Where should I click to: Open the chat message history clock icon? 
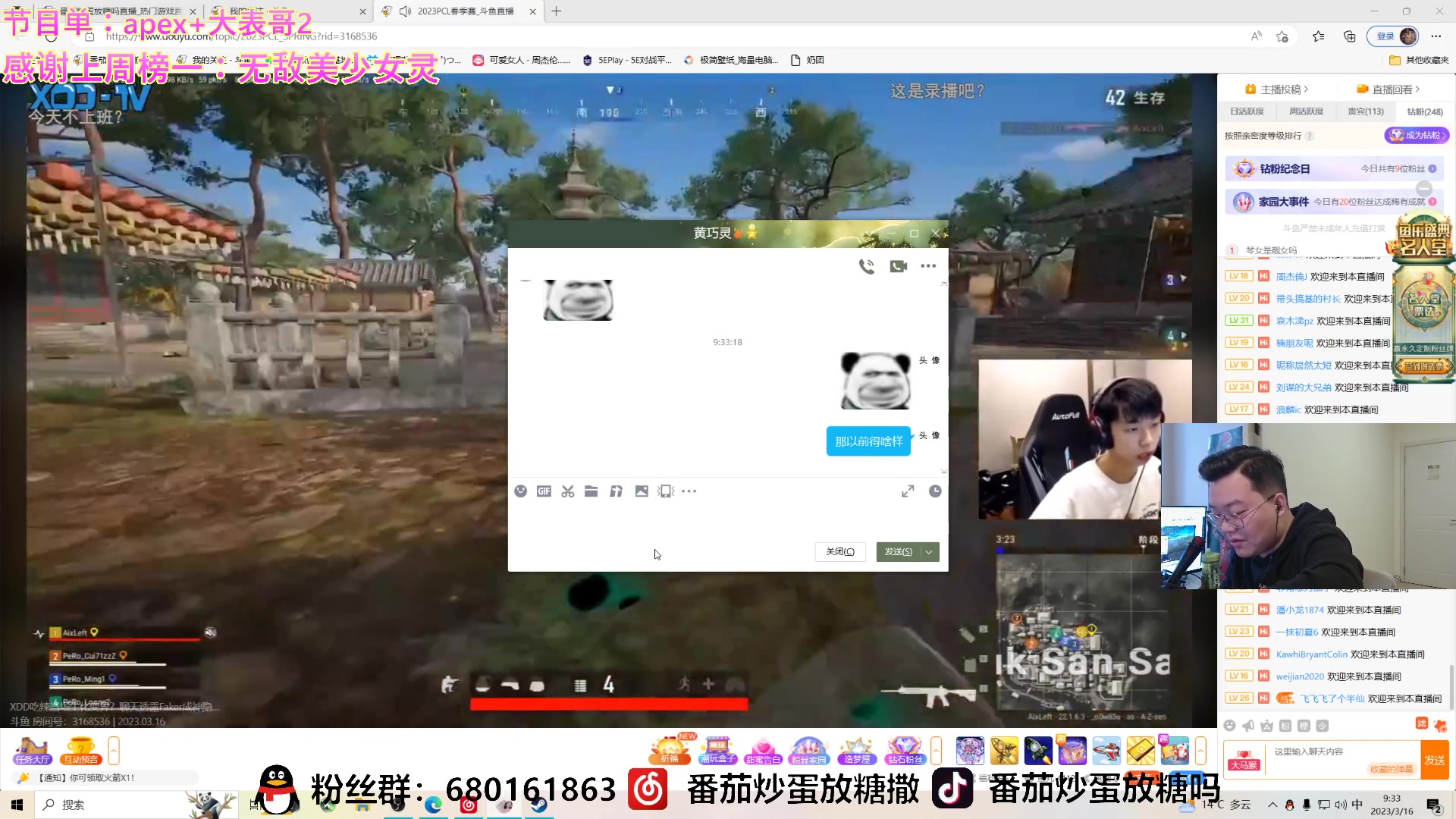(x=935, y=491)
